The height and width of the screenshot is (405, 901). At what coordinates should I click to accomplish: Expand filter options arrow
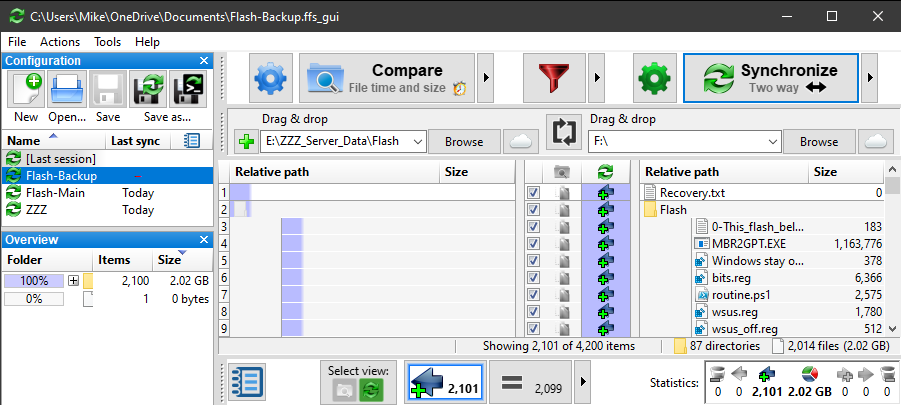tap(596, 78)
